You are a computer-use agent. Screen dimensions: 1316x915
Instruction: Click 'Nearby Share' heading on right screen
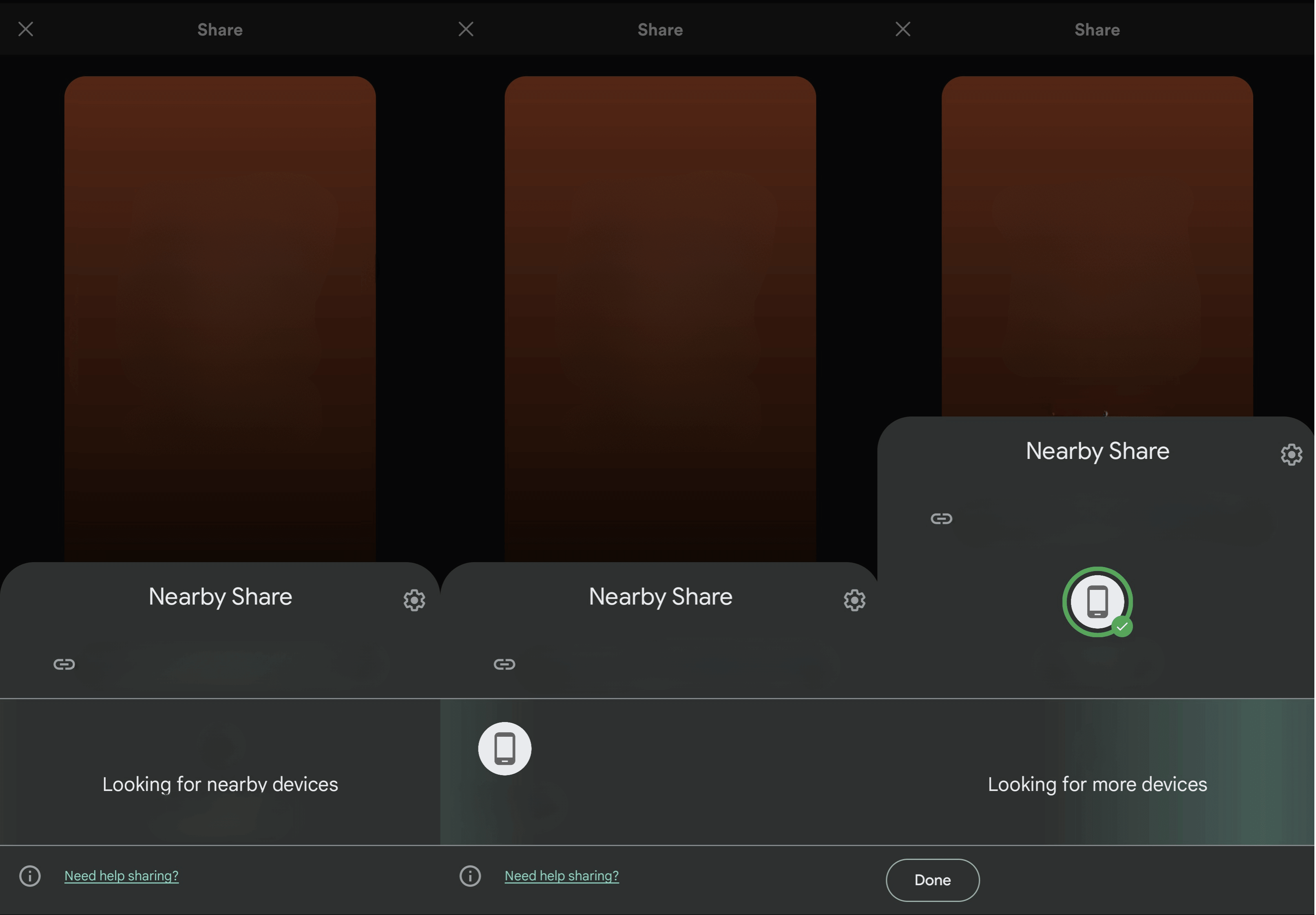[x=1097, y=451]
